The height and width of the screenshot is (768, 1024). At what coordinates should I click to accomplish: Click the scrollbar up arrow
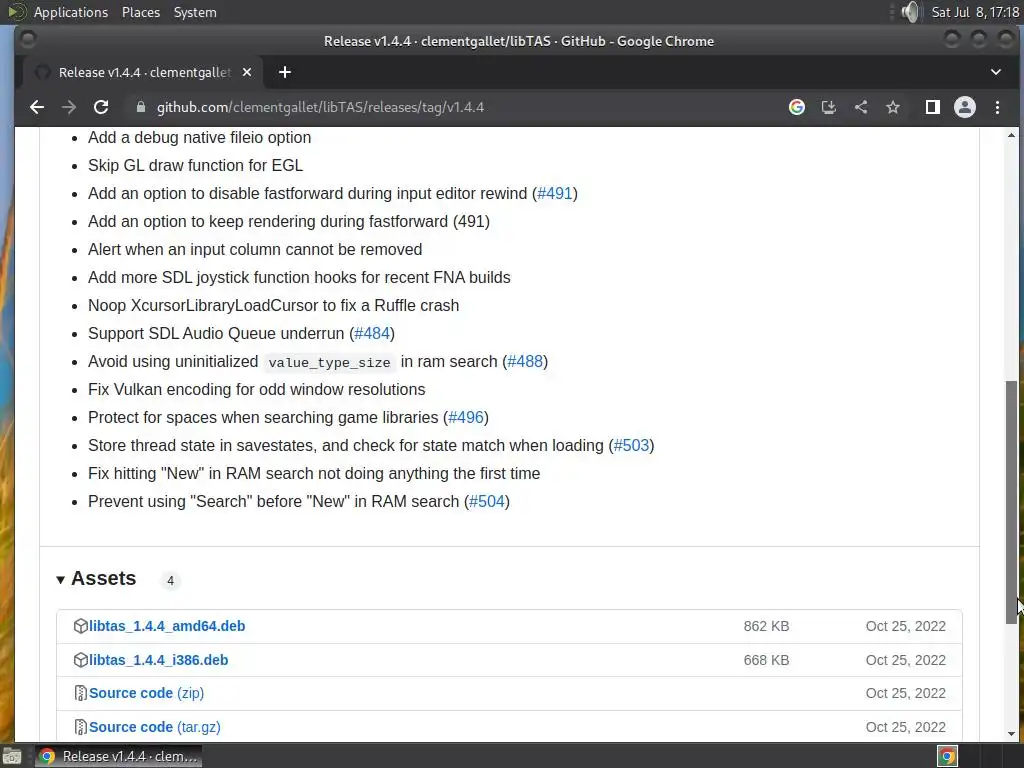(1011, 135)
